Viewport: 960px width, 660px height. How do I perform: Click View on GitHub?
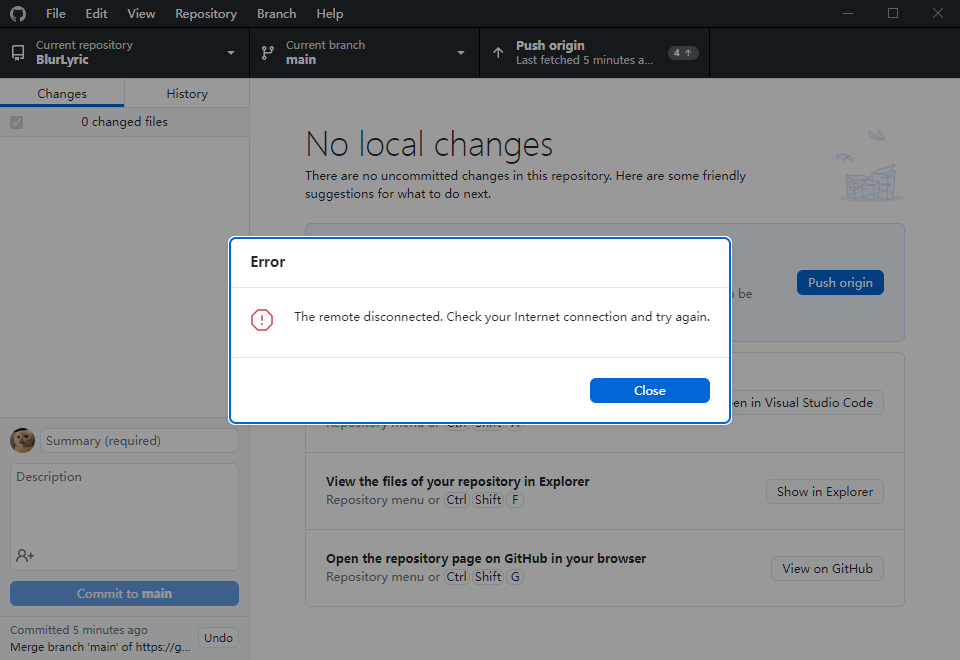(827, 568)
